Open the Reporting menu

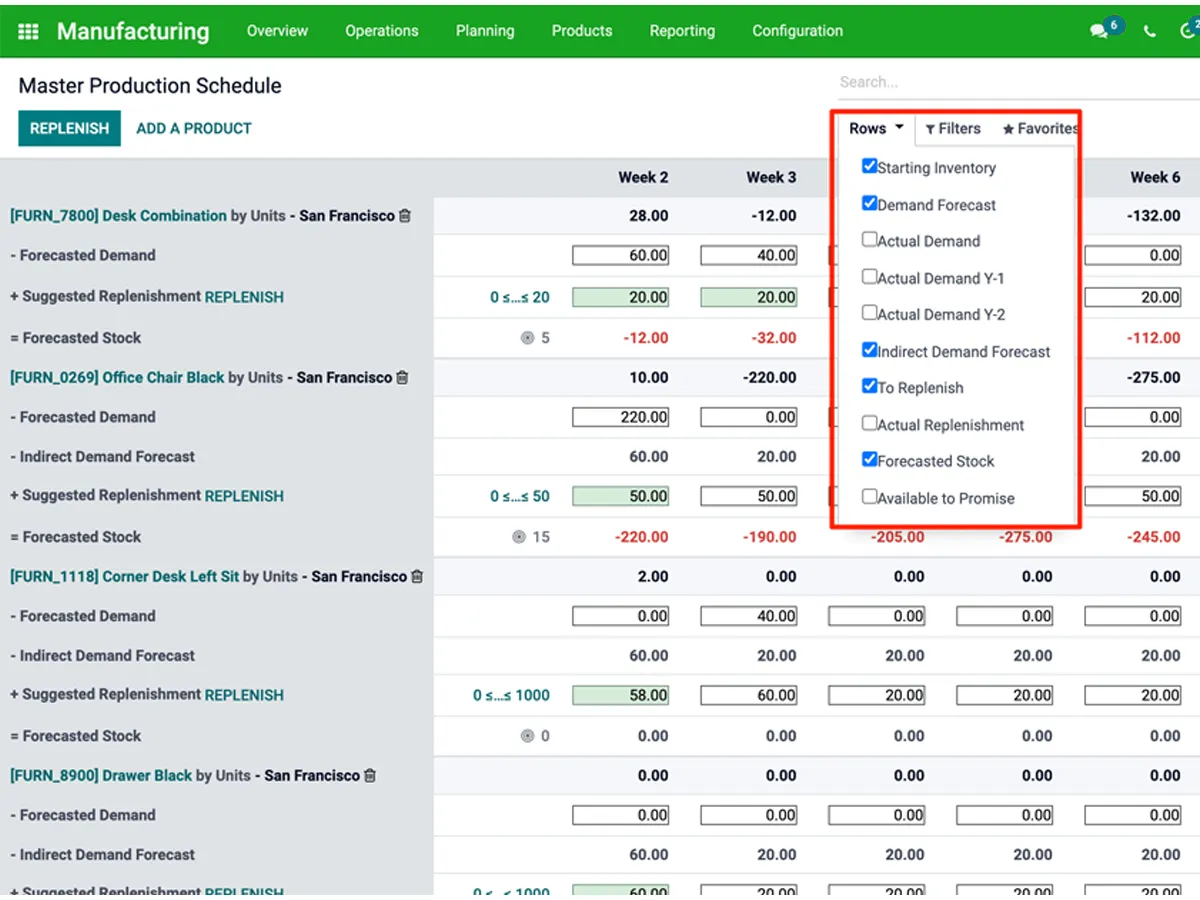[682, 30]
